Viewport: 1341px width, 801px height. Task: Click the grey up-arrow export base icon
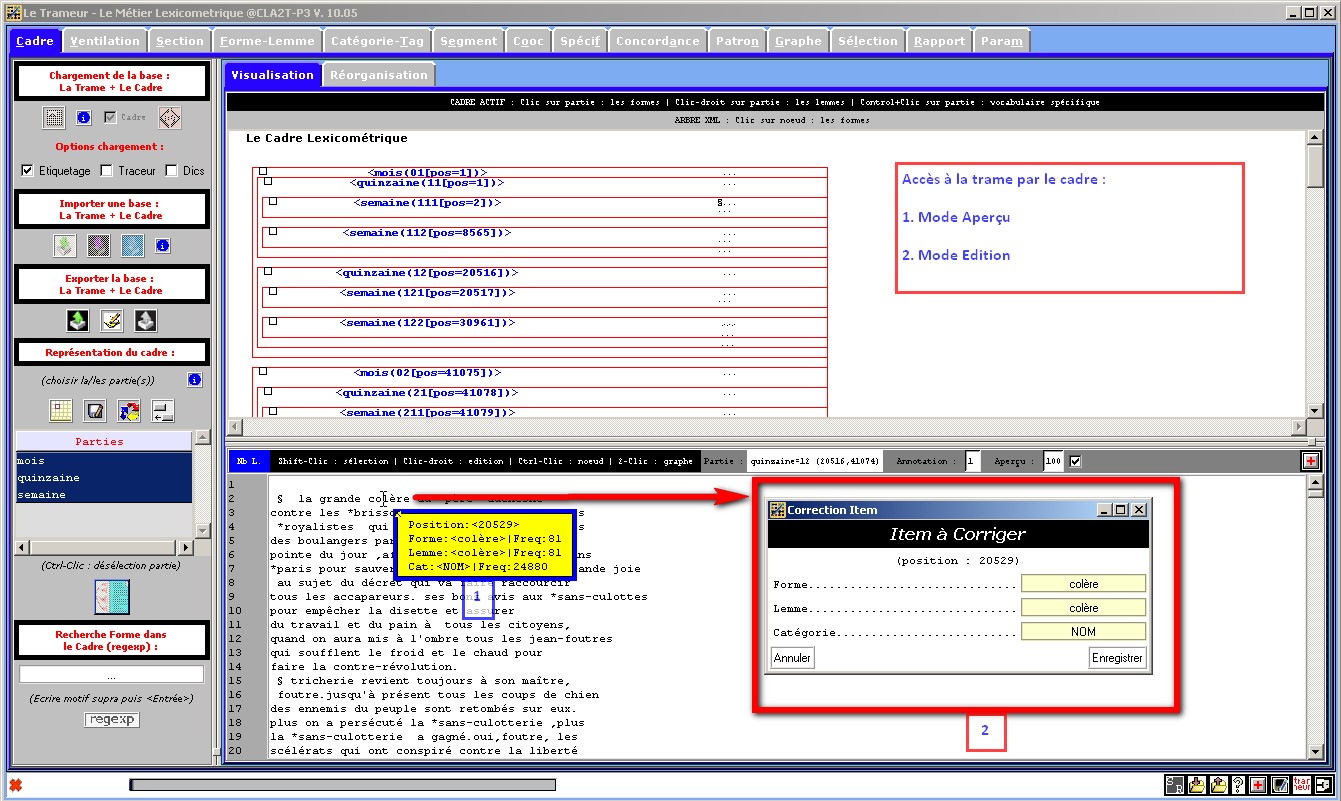click(x=146, y=321)
